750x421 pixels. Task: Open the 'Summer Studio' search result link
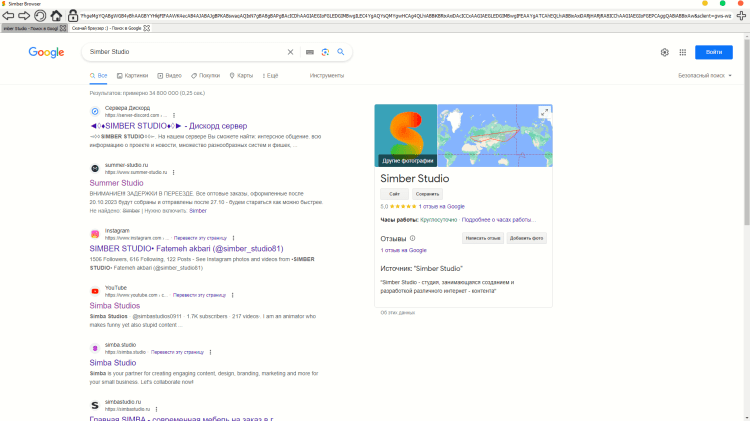pos(116,183)
